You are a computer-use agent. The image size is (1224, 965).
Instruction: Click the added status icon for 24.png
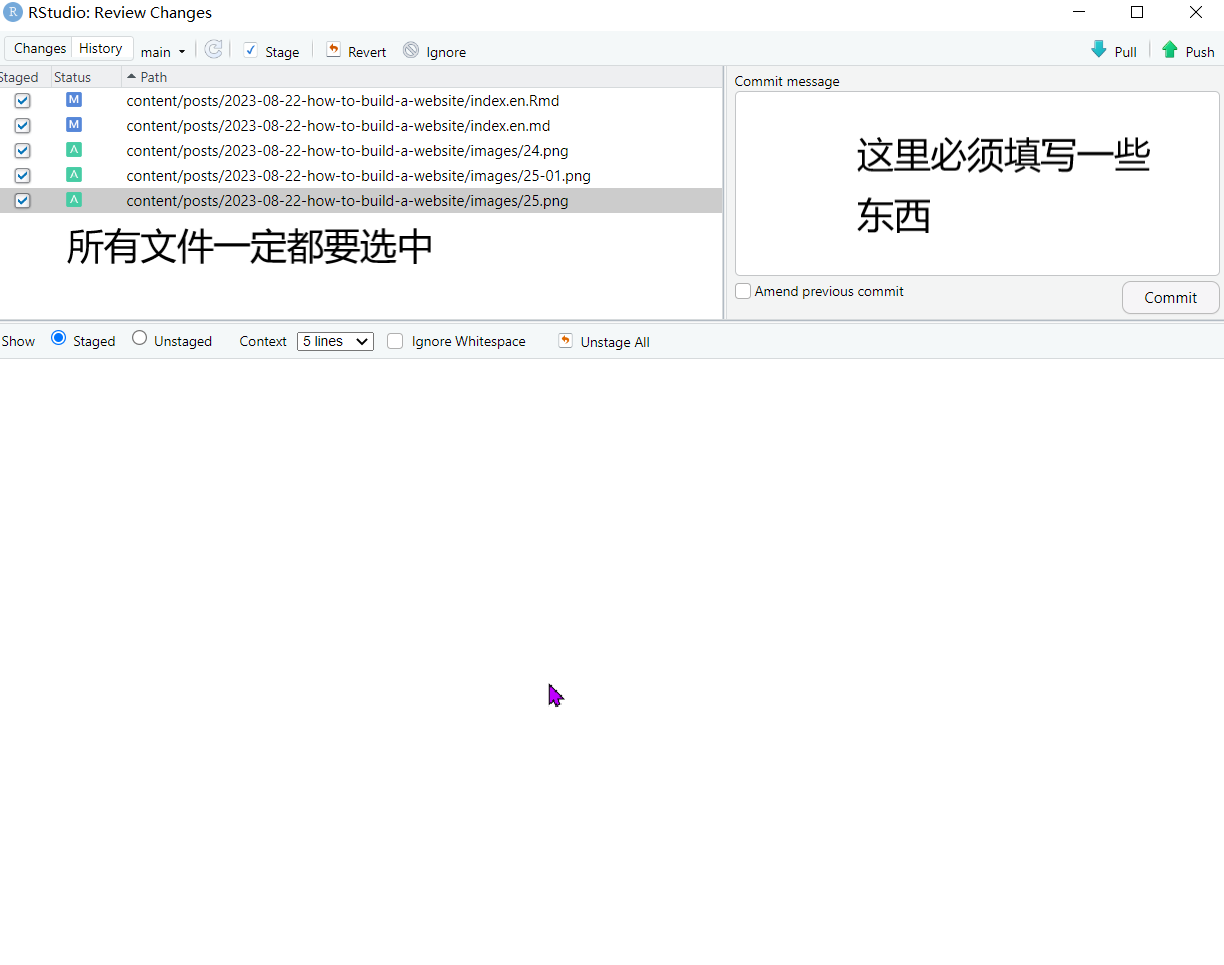tap(74, 150)
